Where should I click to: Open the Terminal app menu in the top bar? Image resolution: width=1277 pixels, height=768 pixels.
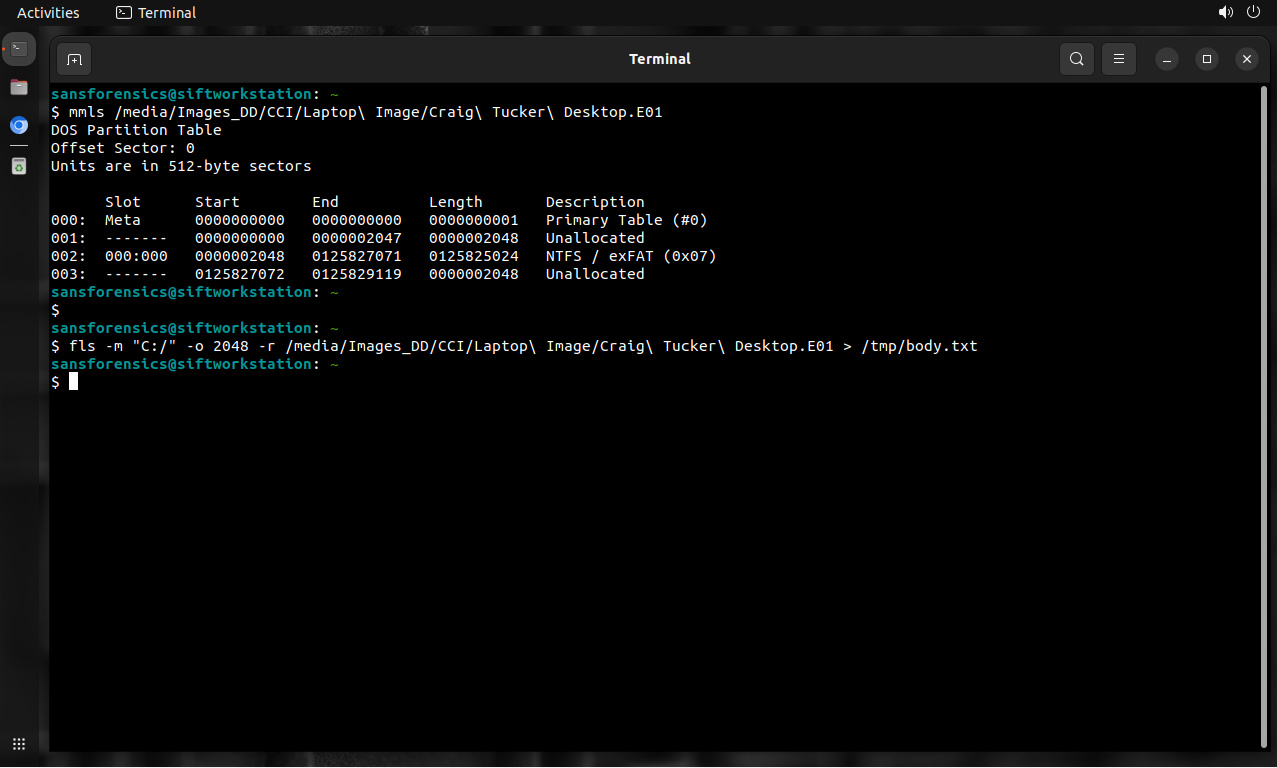[x=156, y=13]
